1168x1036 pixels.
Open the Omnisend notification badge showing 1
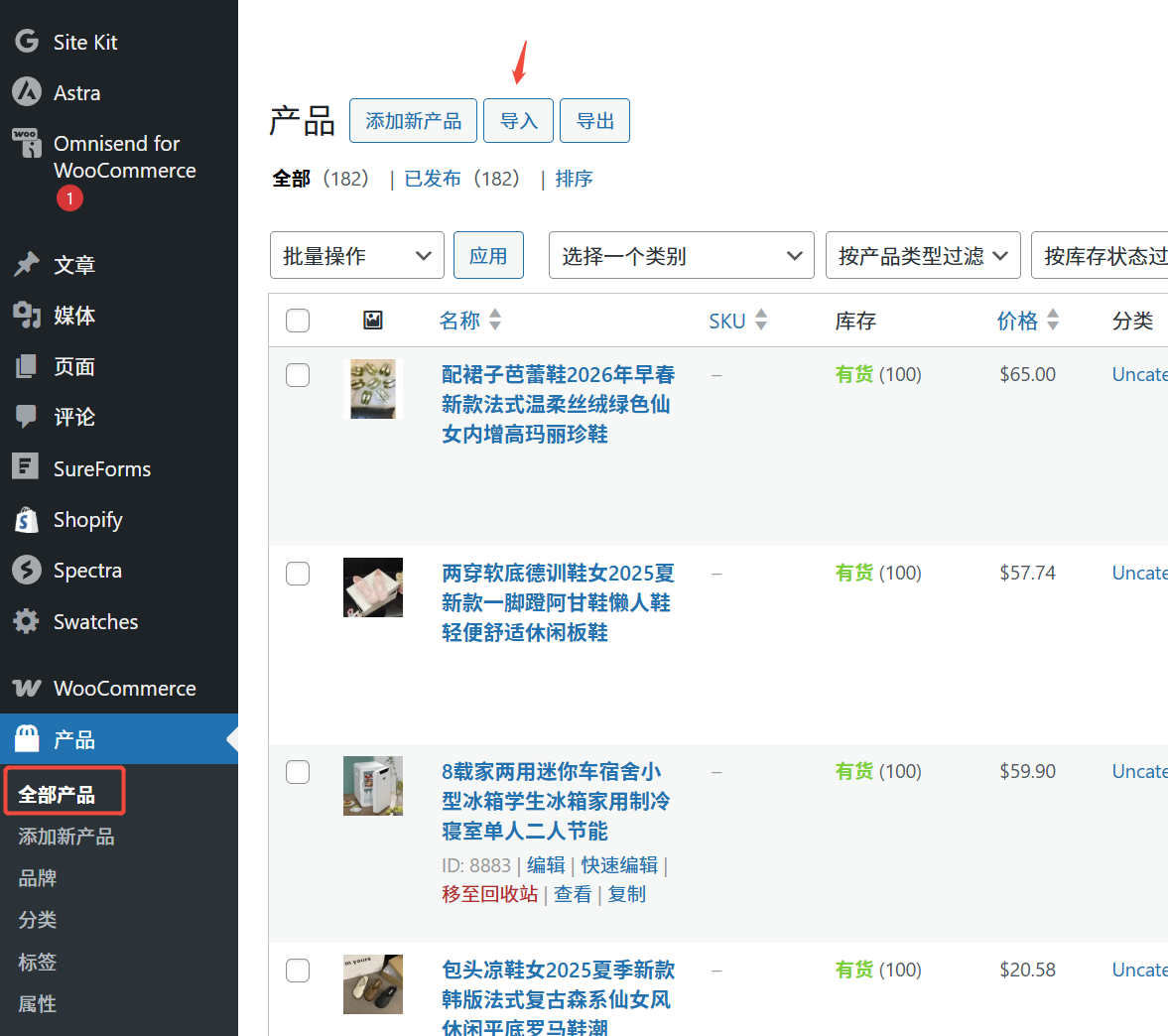(69, 198)
